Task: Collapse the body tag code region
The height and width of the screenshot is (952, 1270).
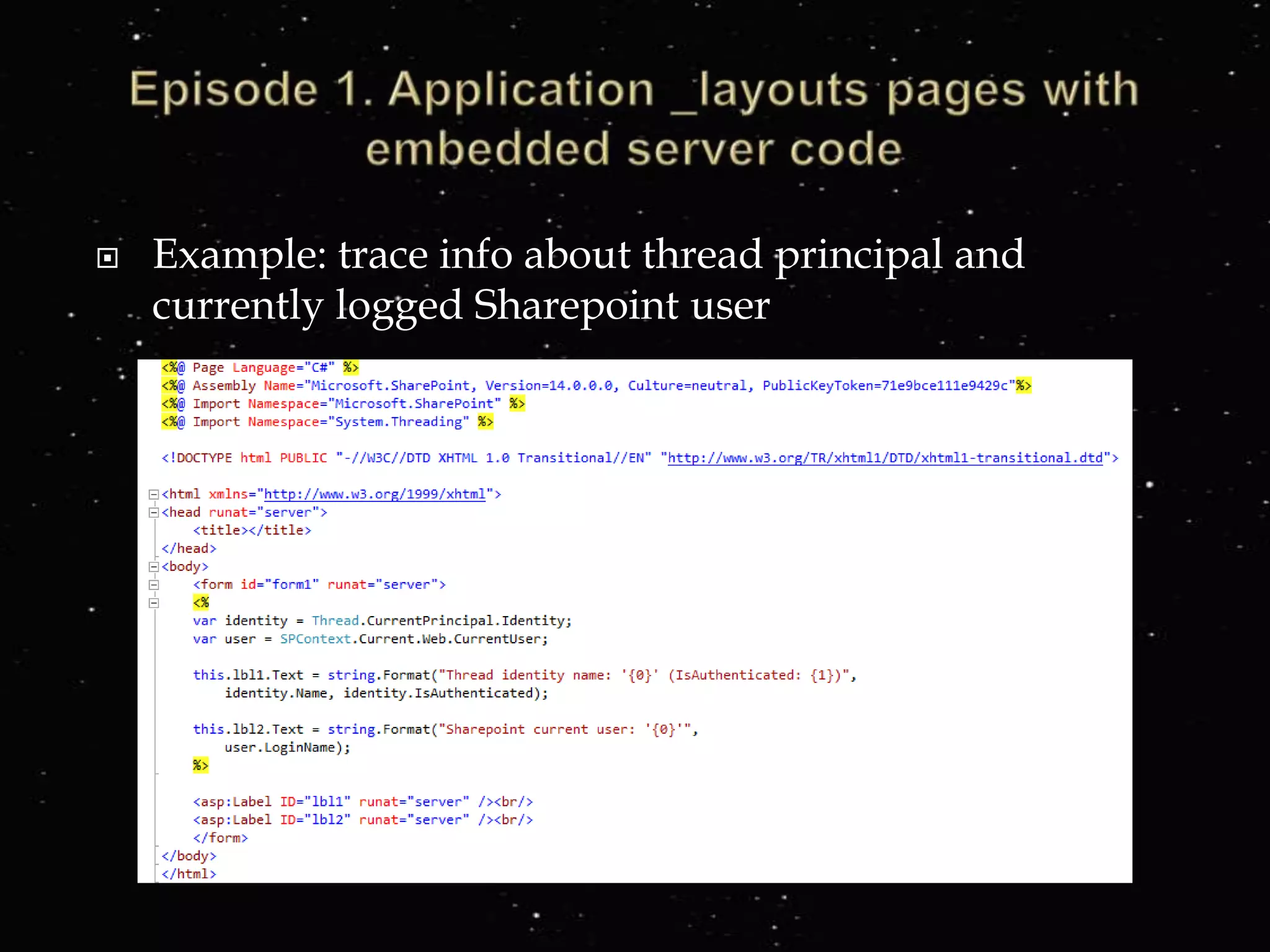Action: coord(153,566)
